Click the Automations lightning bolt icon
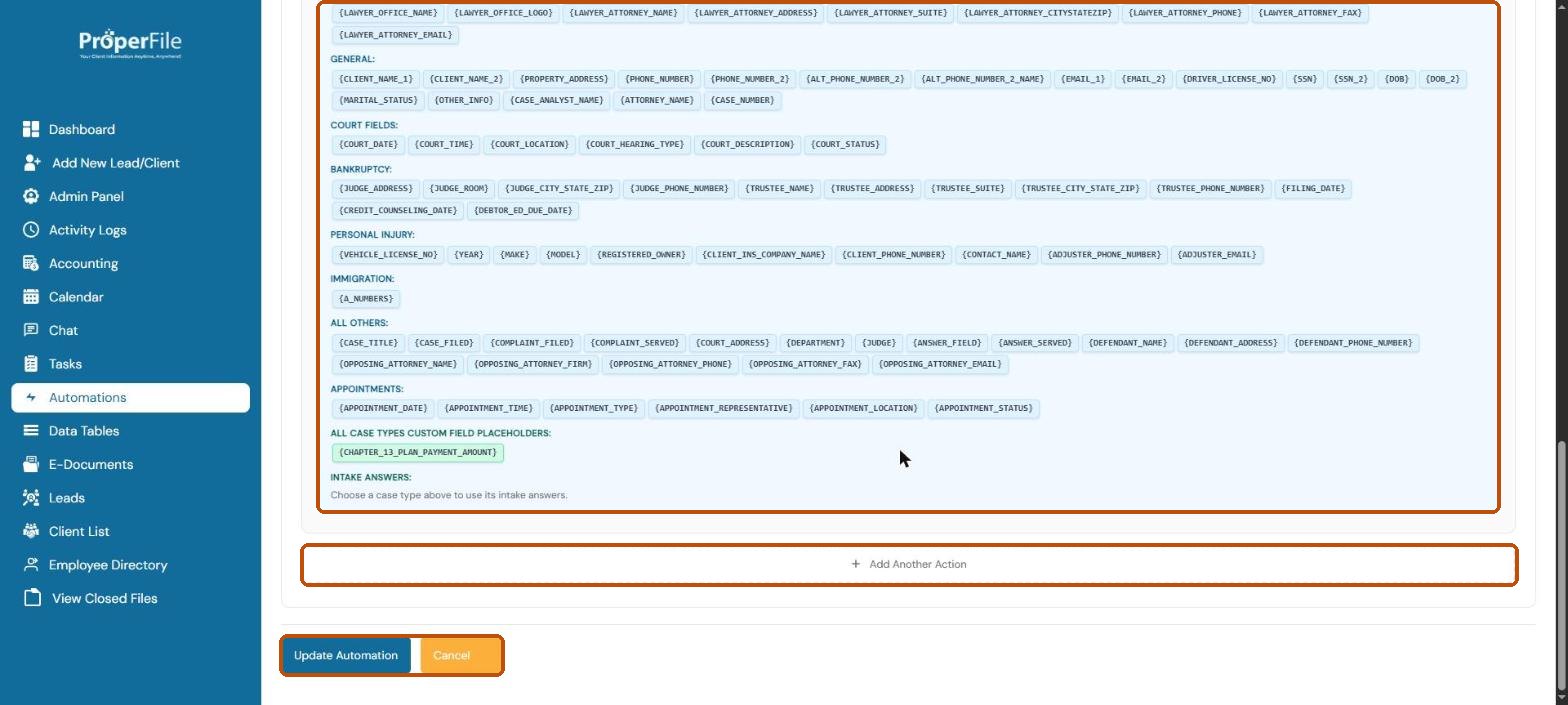 [31, 397]
